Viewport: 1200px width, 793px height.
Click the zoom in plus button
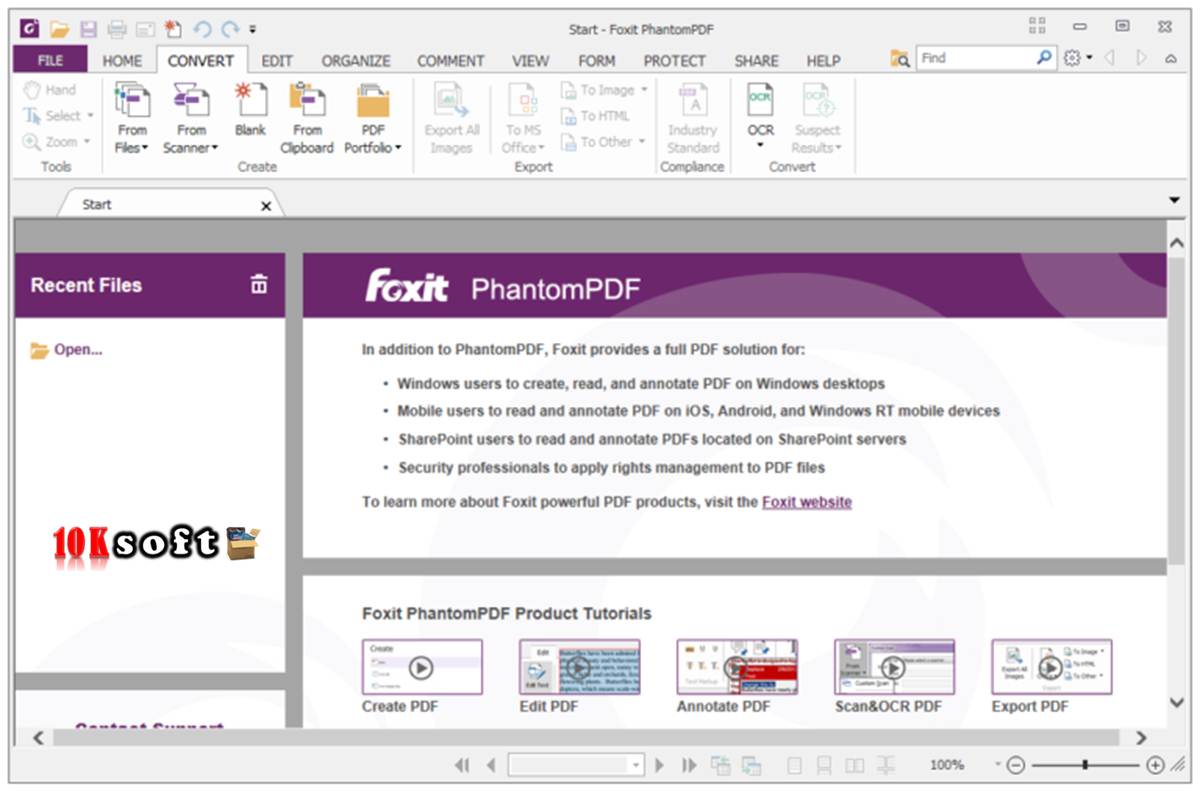1155,765
